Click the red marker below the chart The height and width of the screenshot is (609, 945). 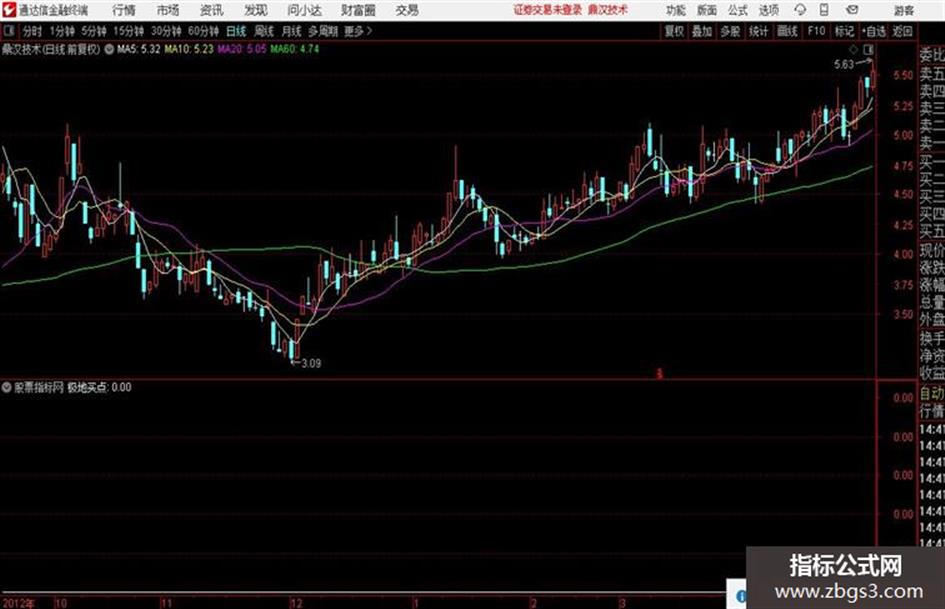click(x=659, y=374)
